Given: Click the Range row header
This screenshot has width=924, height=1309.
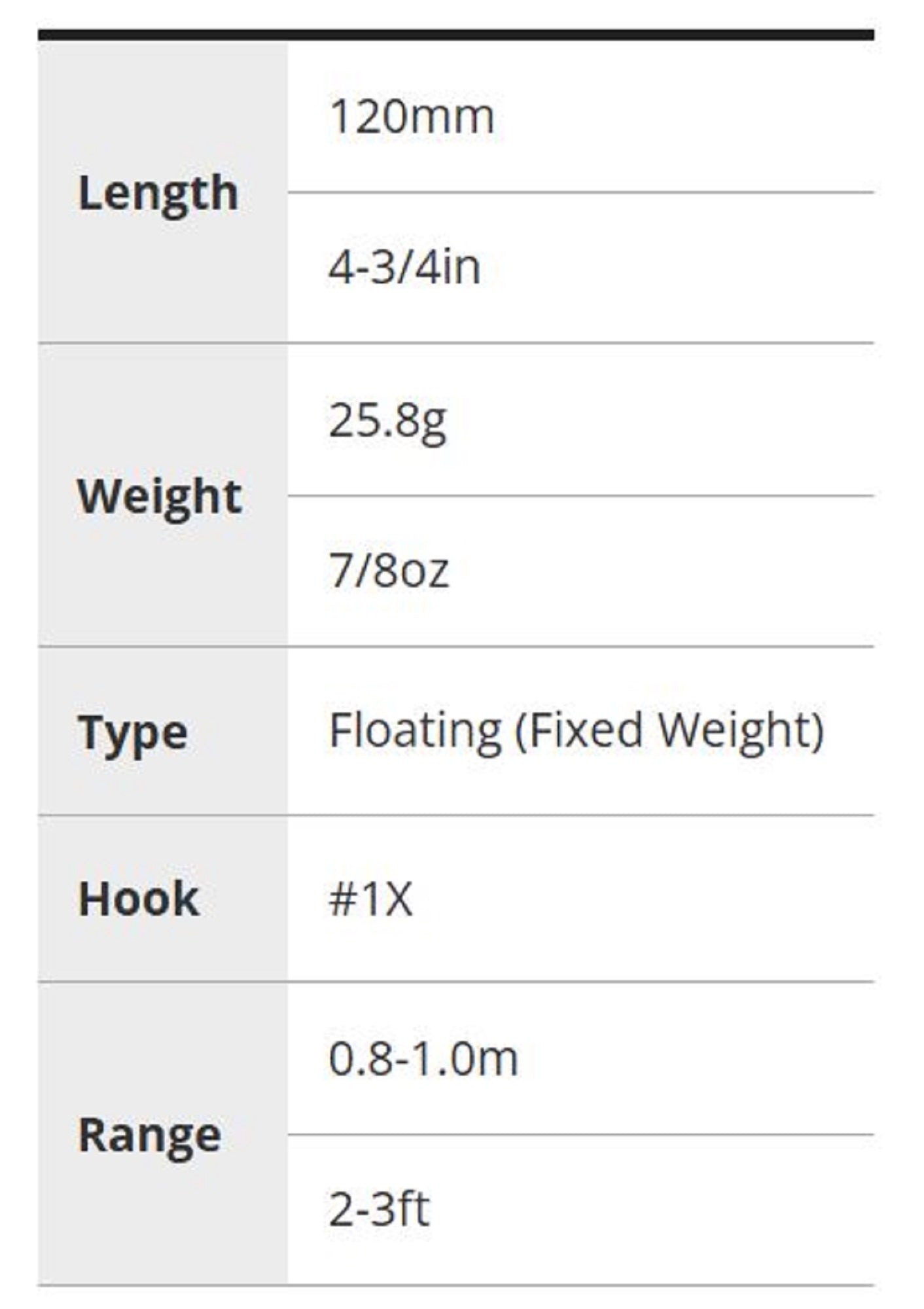Looking at the screenshot, I should click(x=149, y=1135).
